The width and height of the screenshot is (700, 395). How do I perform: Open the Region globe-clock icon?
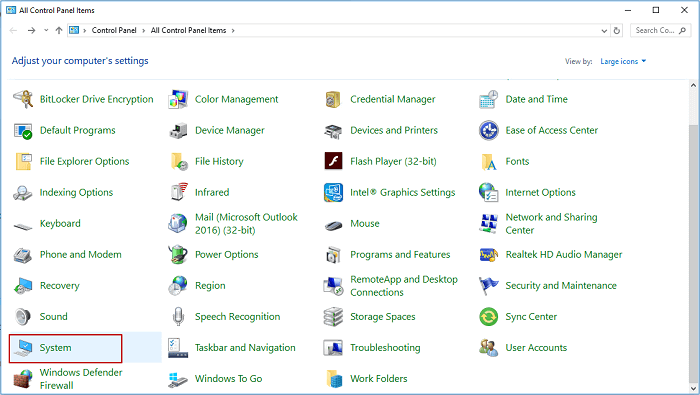click(178, 286)
